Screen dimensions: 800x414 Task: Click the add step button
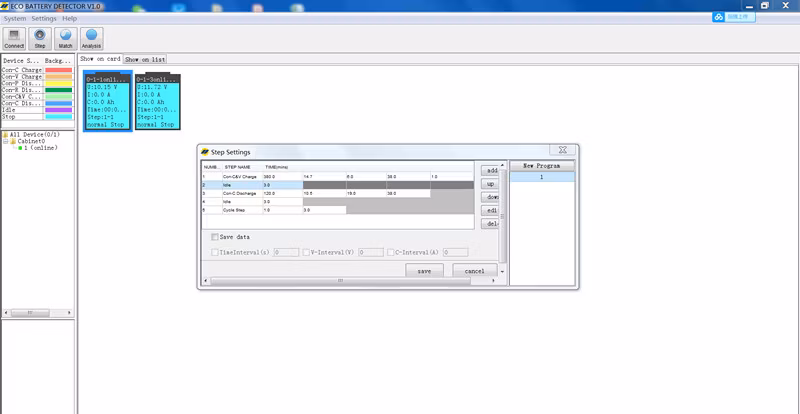pos(490,171)
